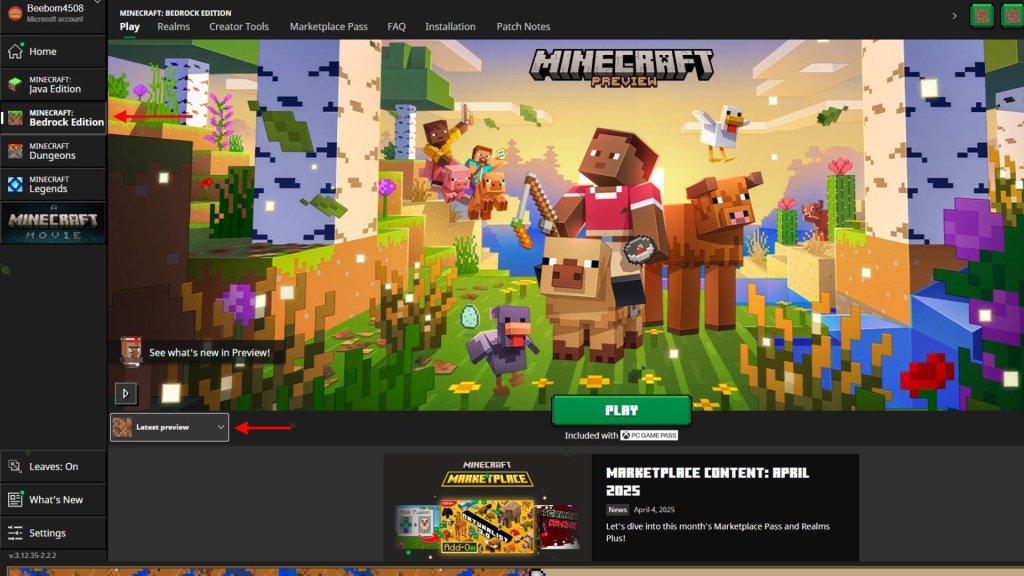The image size is (1024, 576).
Task: Open Home from the sidebar
Action: 43,51
